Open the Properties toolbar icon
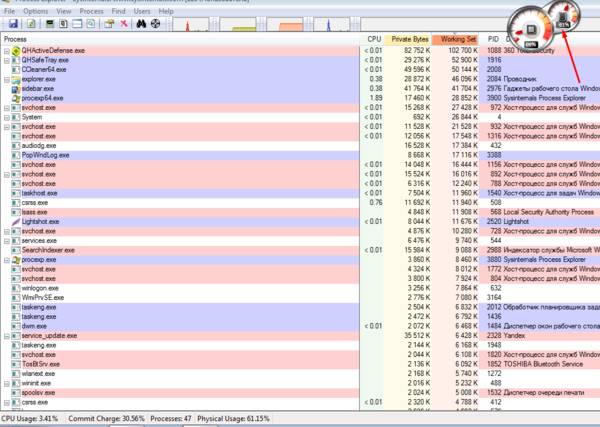The height and width of the screenshot is (427, 600). (109, 24)
